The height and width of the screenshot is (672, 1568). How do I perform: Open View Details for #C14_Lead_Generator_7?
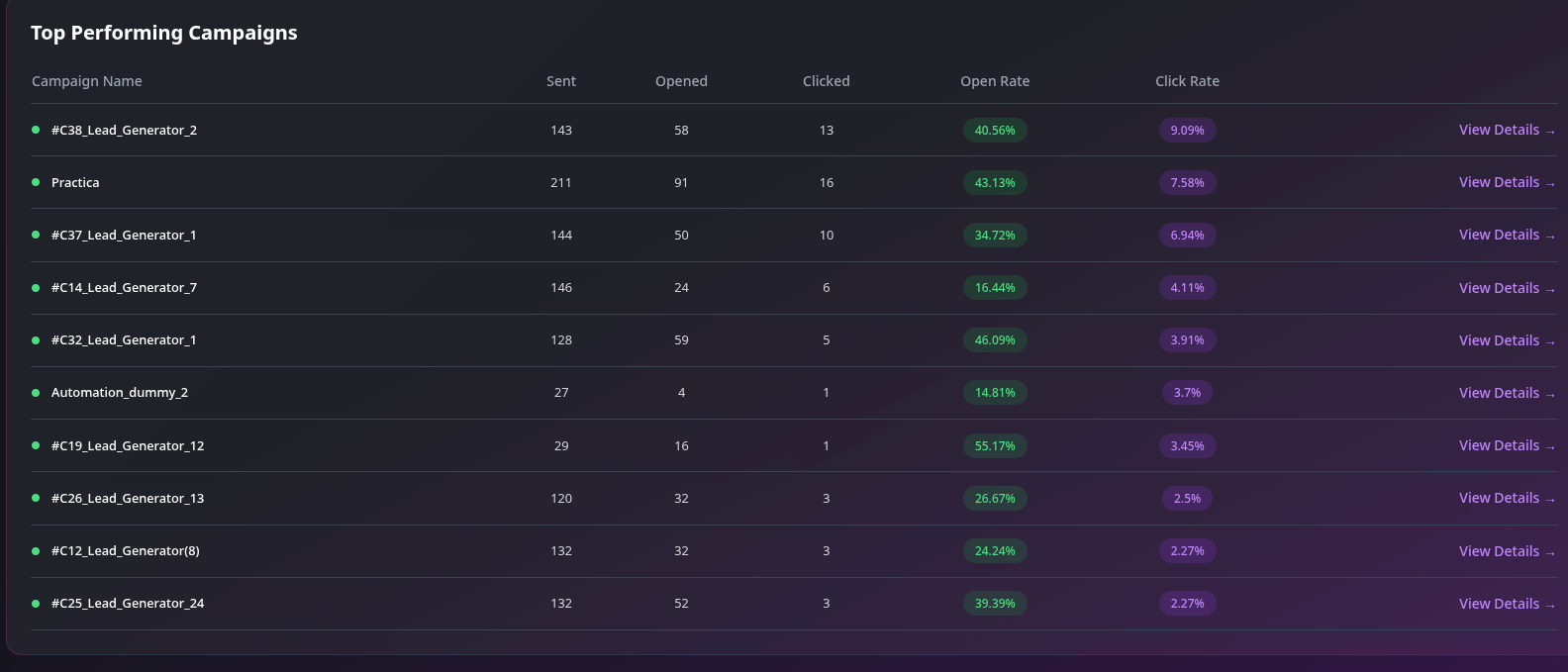pos(1506,288)
